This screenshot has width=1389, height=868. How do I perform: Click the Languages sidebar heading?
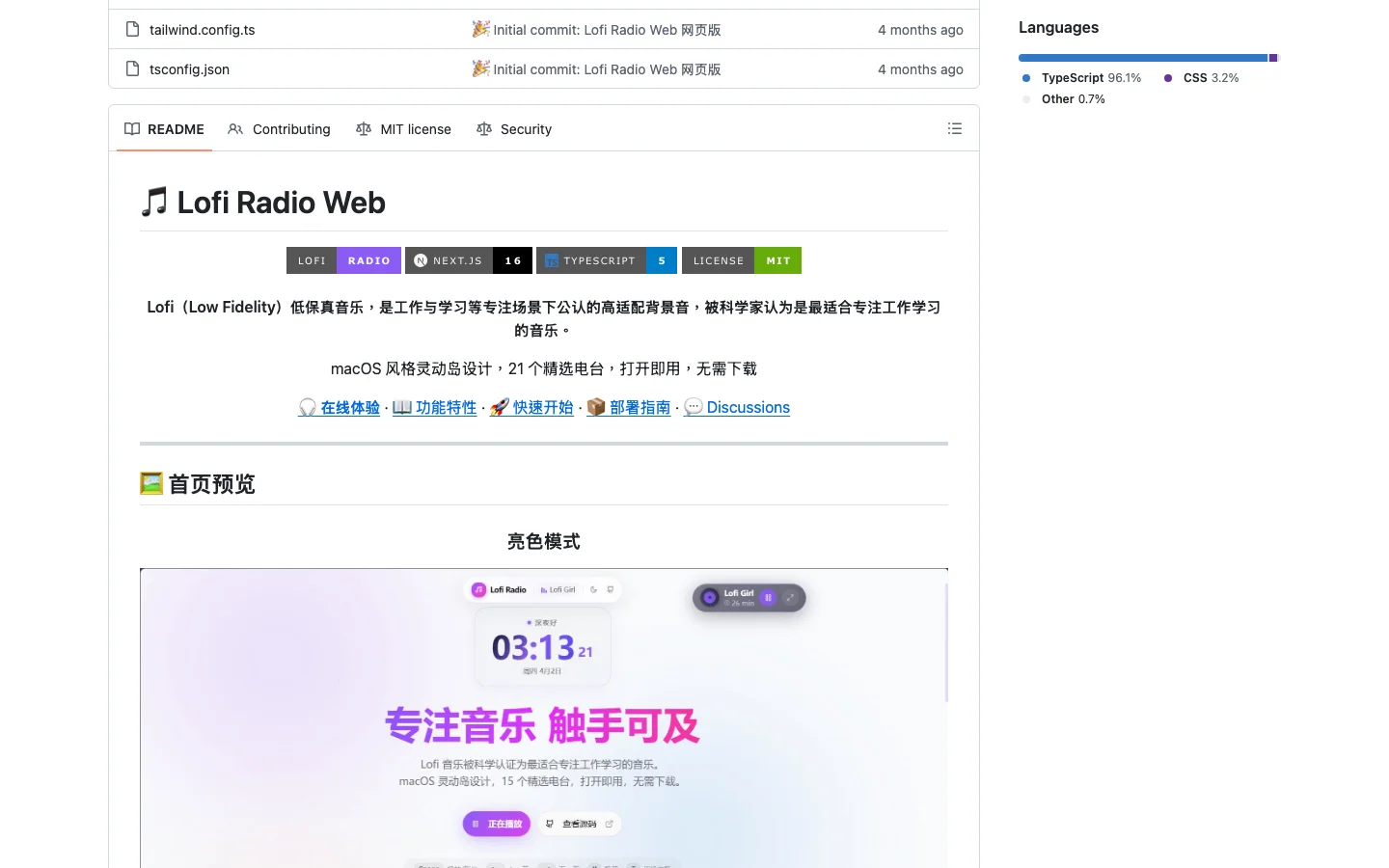coord(1058,27)
